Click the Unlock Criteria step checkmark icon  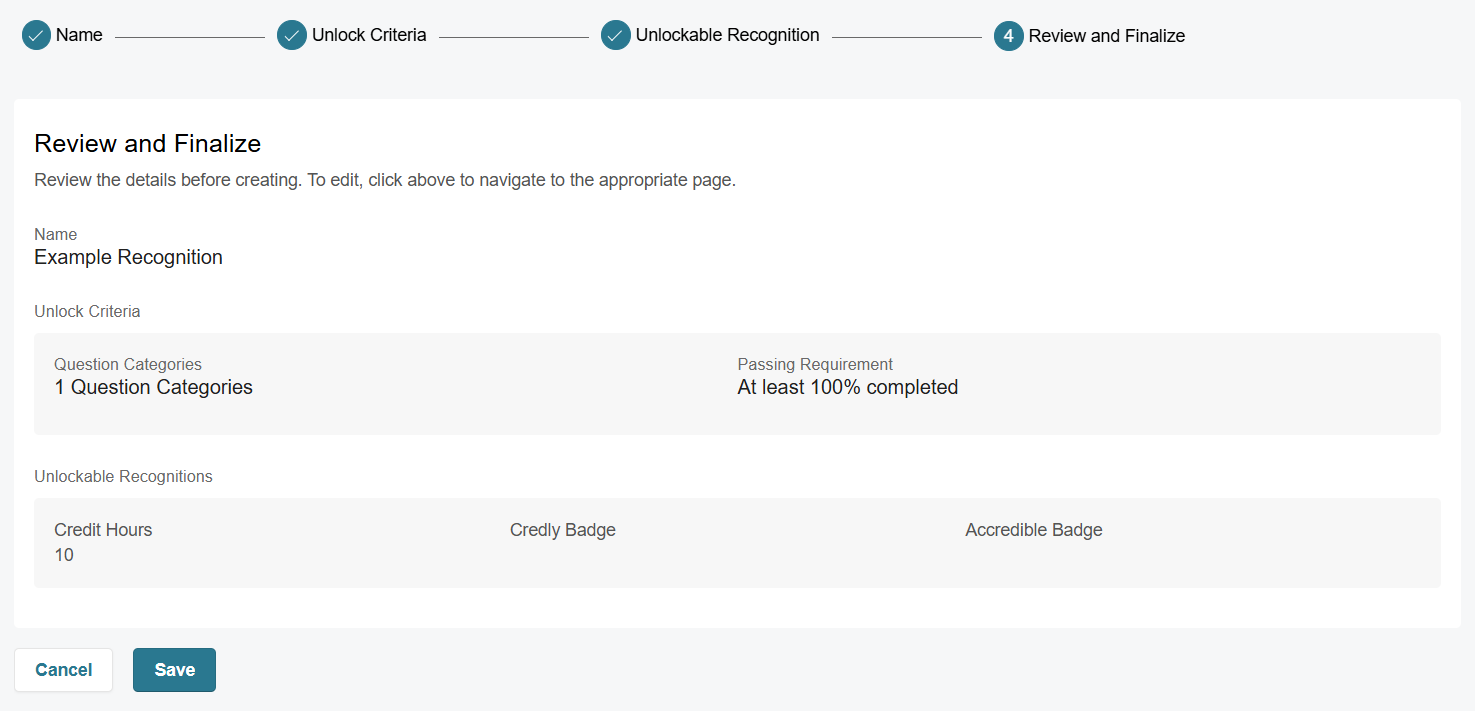292,36
